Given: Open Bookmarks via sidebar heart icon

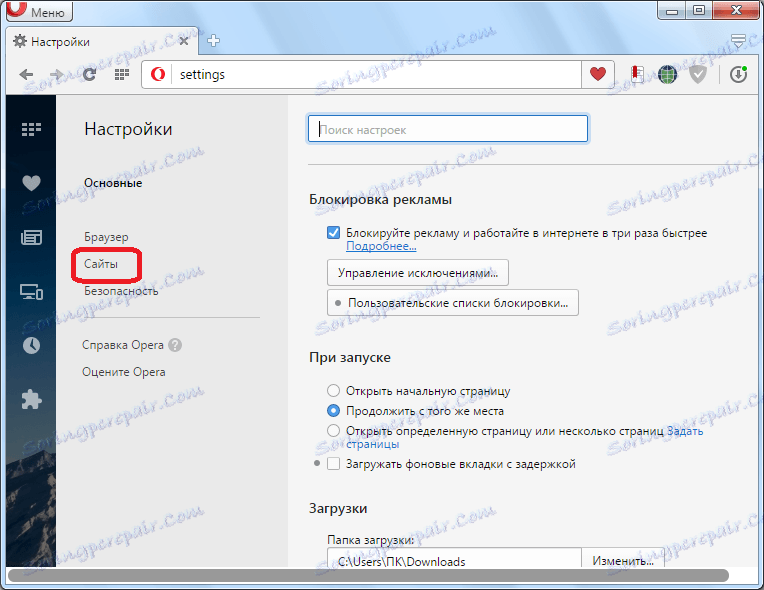Looking at the screenshot, I should [x=31, y=183].
